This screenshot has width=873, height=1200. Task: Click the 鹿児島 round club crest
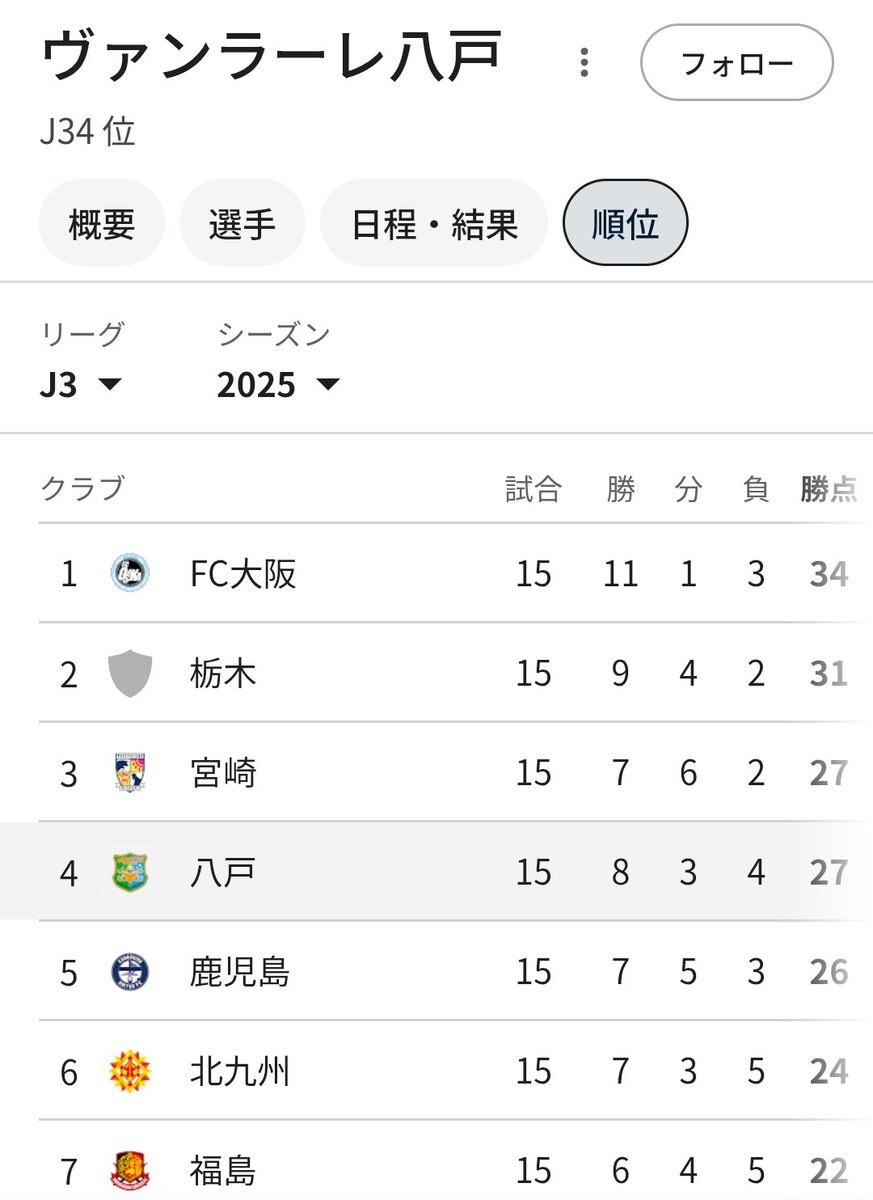coord(130,972)
